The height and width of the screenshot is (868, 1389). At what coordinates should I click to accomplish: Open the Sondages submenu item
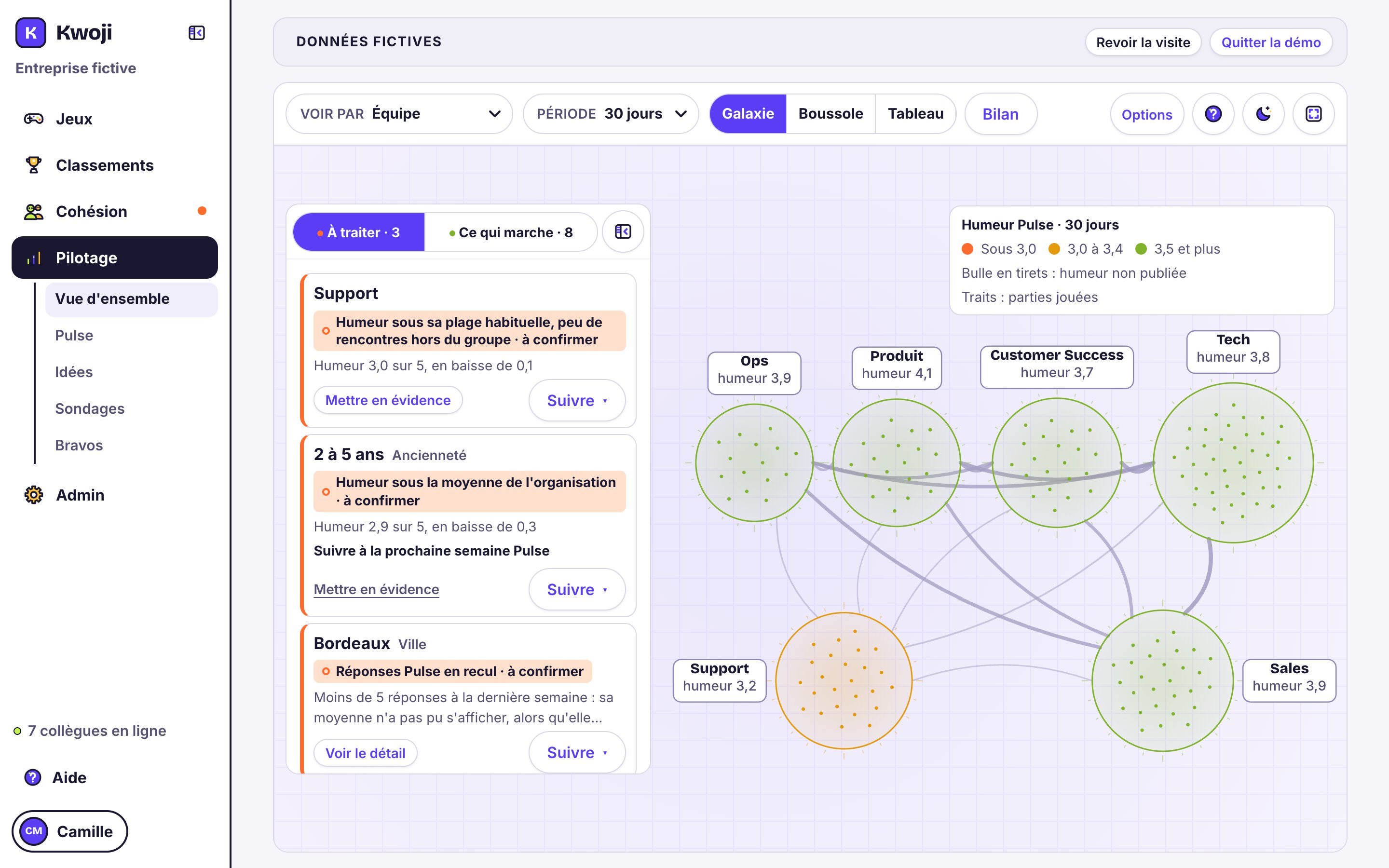pos(90,409)
